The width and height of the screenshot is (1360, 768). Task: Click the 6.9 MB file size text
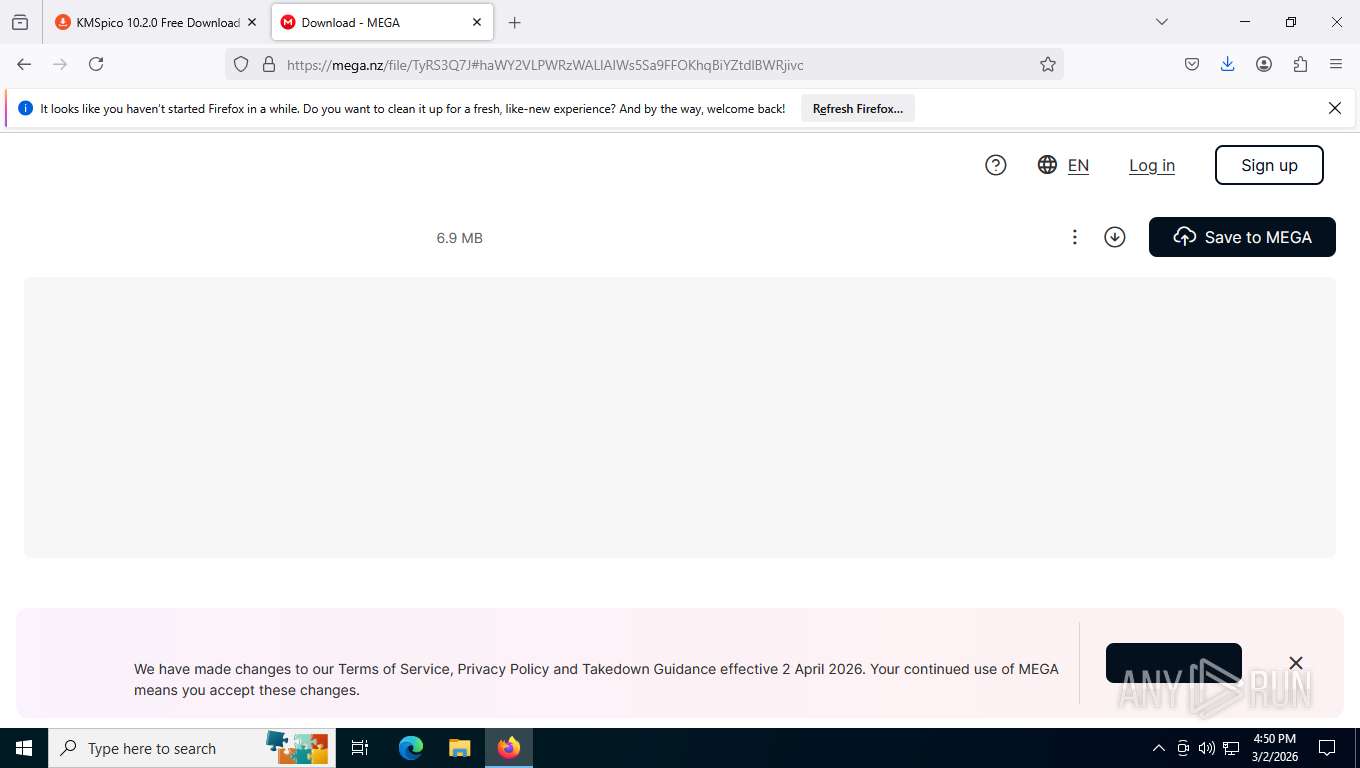click(460, 238)
